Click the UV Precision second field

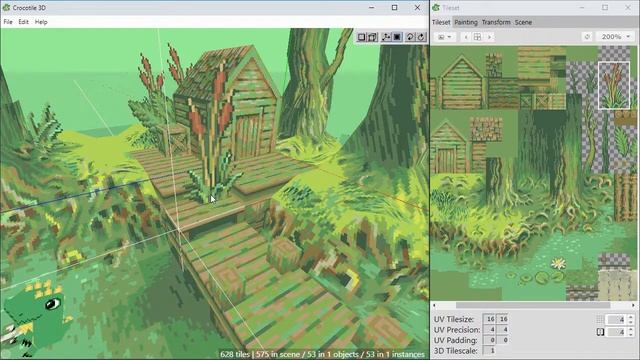(502, 329)
